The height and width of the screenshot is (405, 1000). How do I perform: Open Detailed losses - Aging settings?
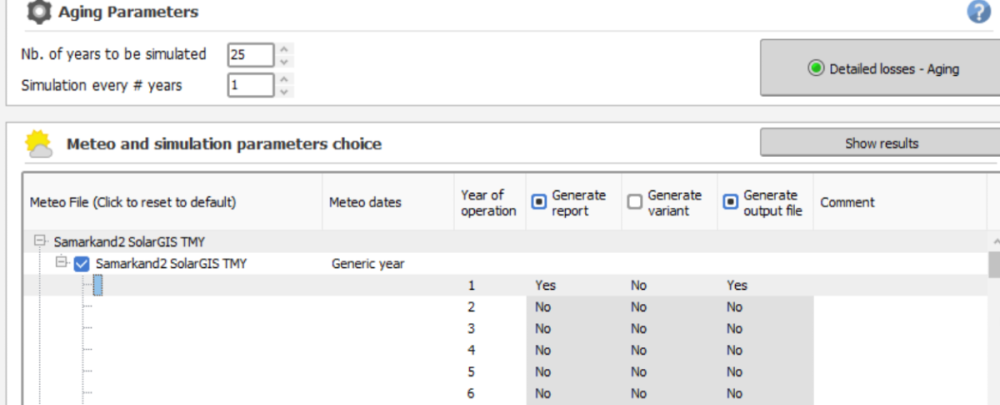click(x=880, y=69)
